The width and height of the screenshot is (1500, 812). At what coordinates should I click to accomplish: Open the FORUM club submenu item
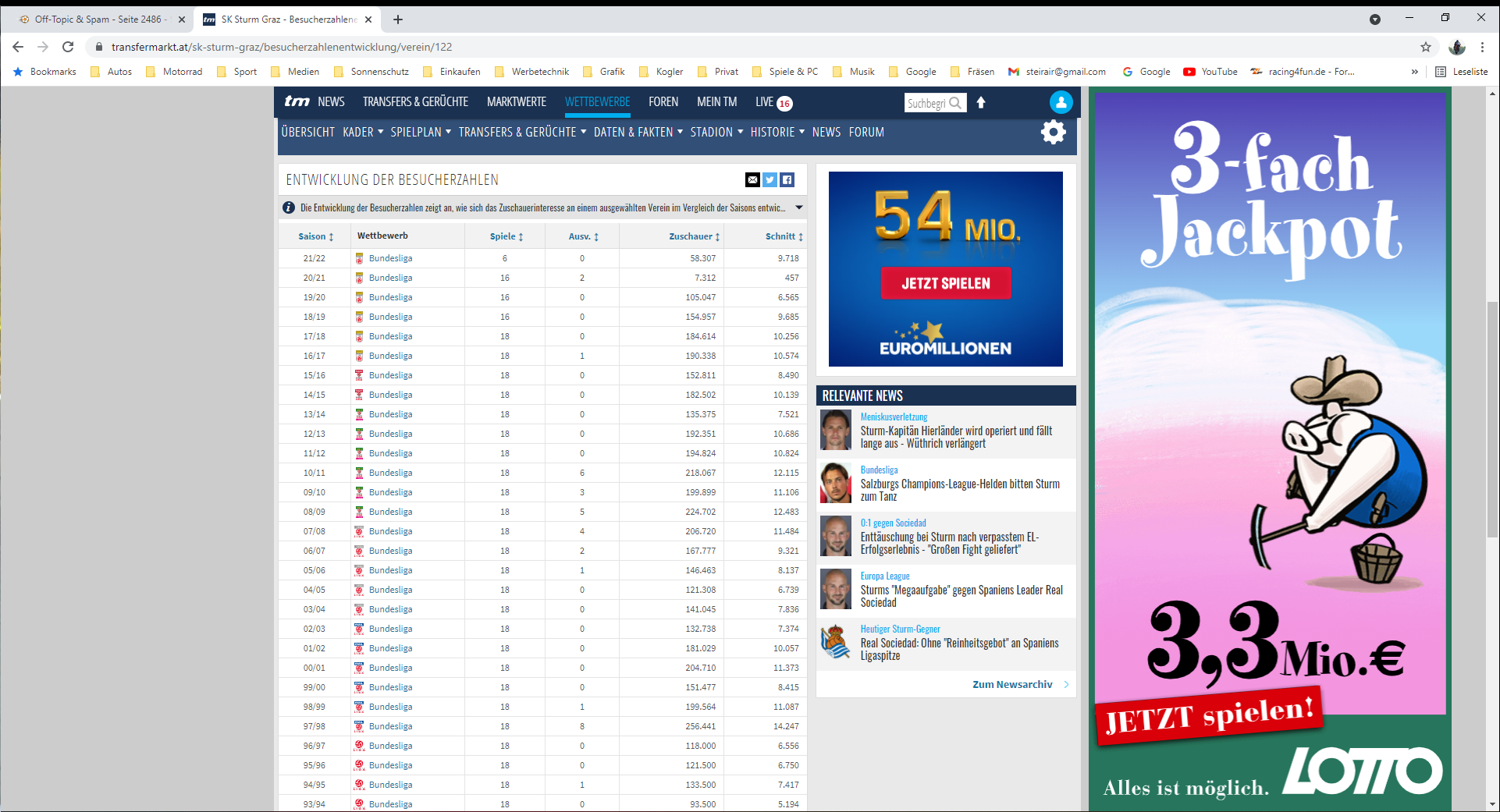tap(866, 132)
